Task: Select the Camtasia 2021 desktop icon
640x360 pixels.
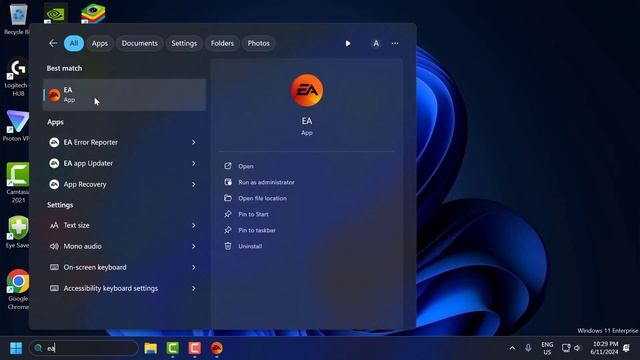Action: [x=18, y=183]
